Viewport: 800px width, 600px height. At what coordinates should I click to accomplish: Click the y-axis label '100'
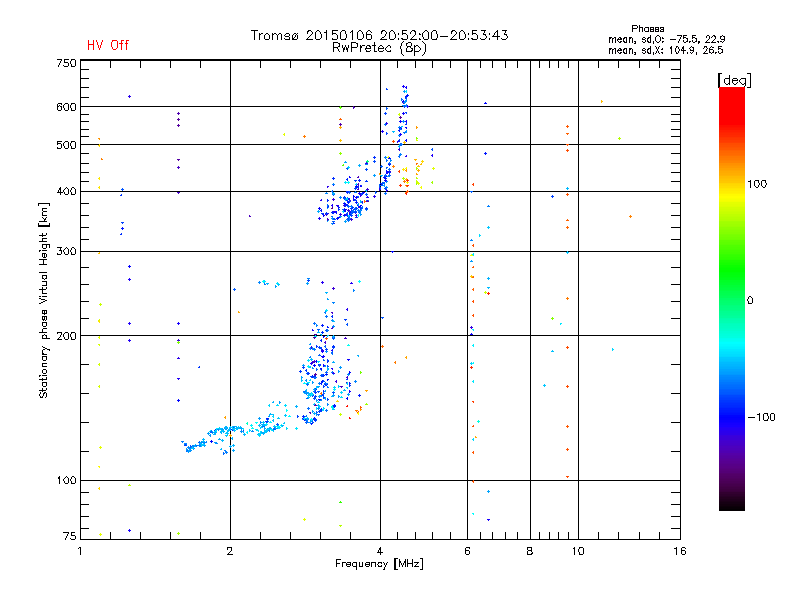[x=67, y=480]
